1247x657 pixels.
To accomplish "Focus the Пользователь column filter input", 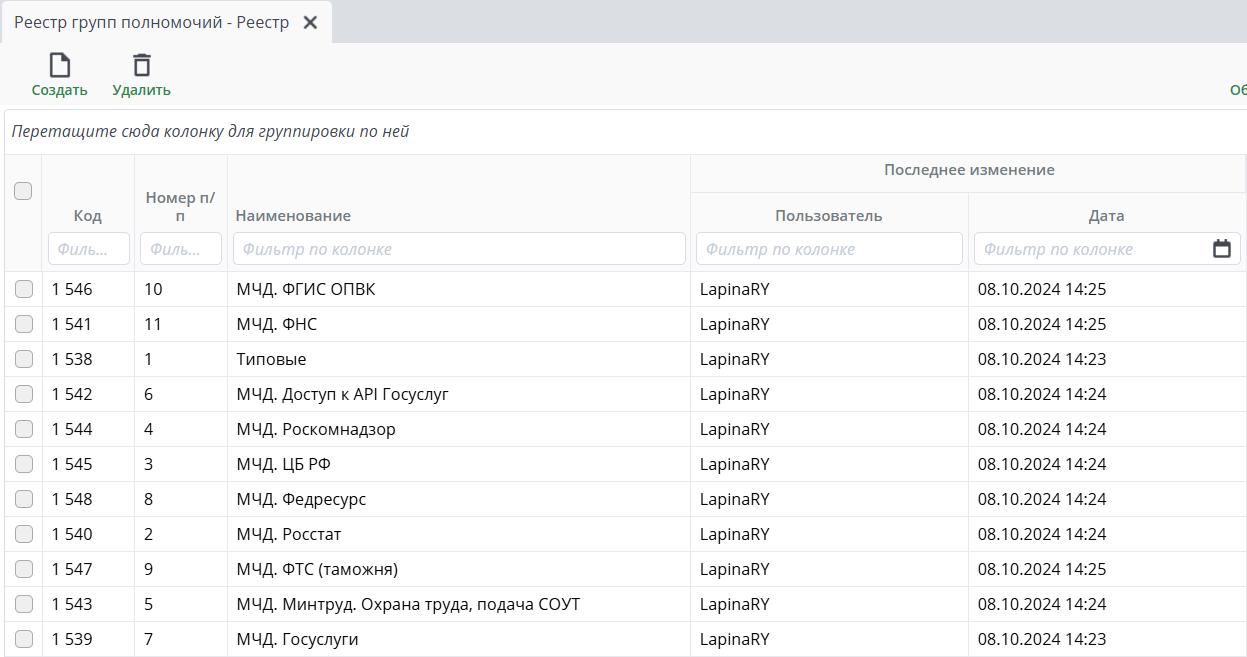I will pyautogui.click(x=829, y=249).
